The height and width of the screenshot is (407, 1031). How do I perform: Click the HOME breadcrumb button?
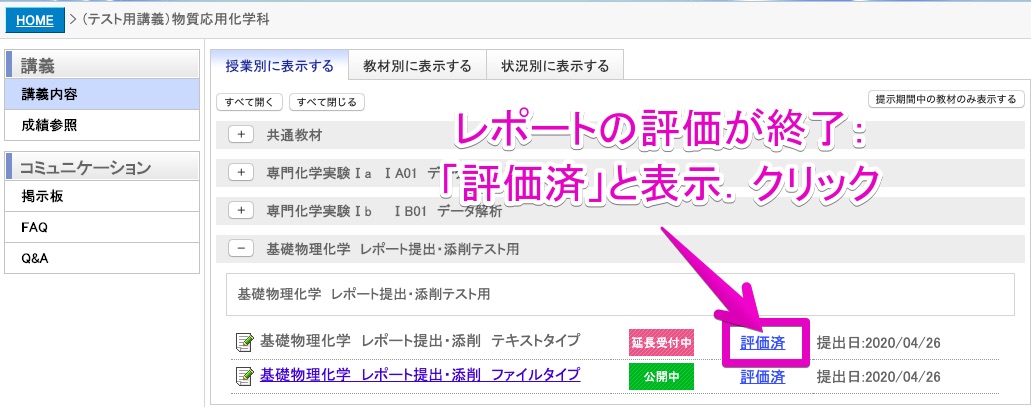(x=35, y=20)
